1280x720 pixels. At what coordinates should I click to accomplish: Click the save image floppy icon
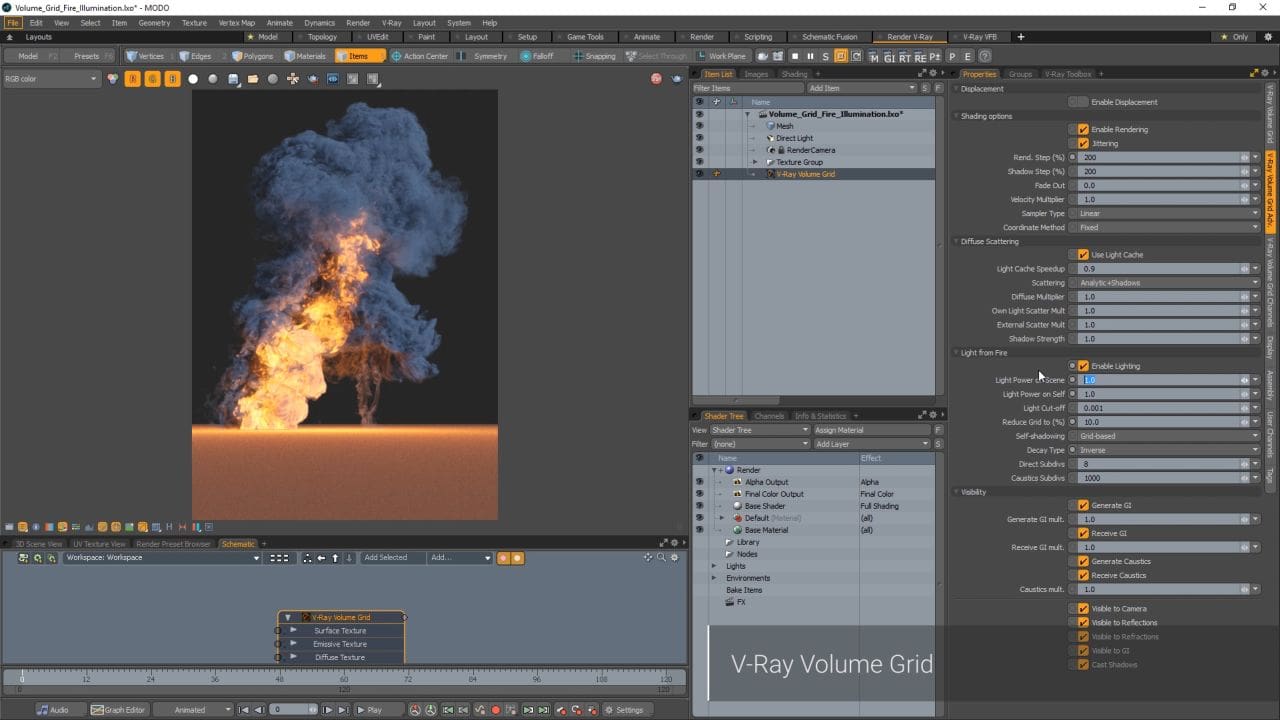click(x=233, y=79)
